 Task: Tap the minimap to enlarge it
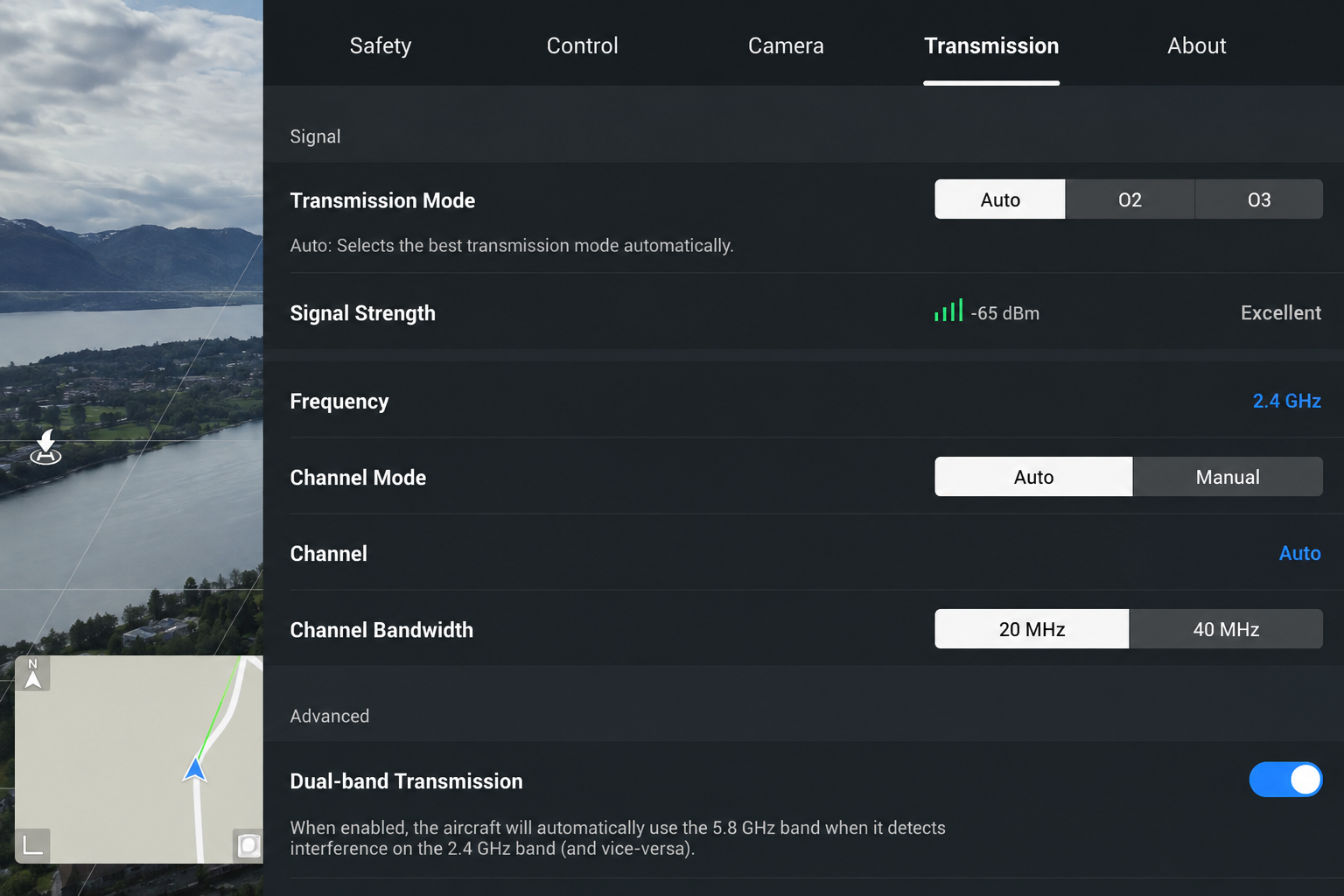pos(139,759)
